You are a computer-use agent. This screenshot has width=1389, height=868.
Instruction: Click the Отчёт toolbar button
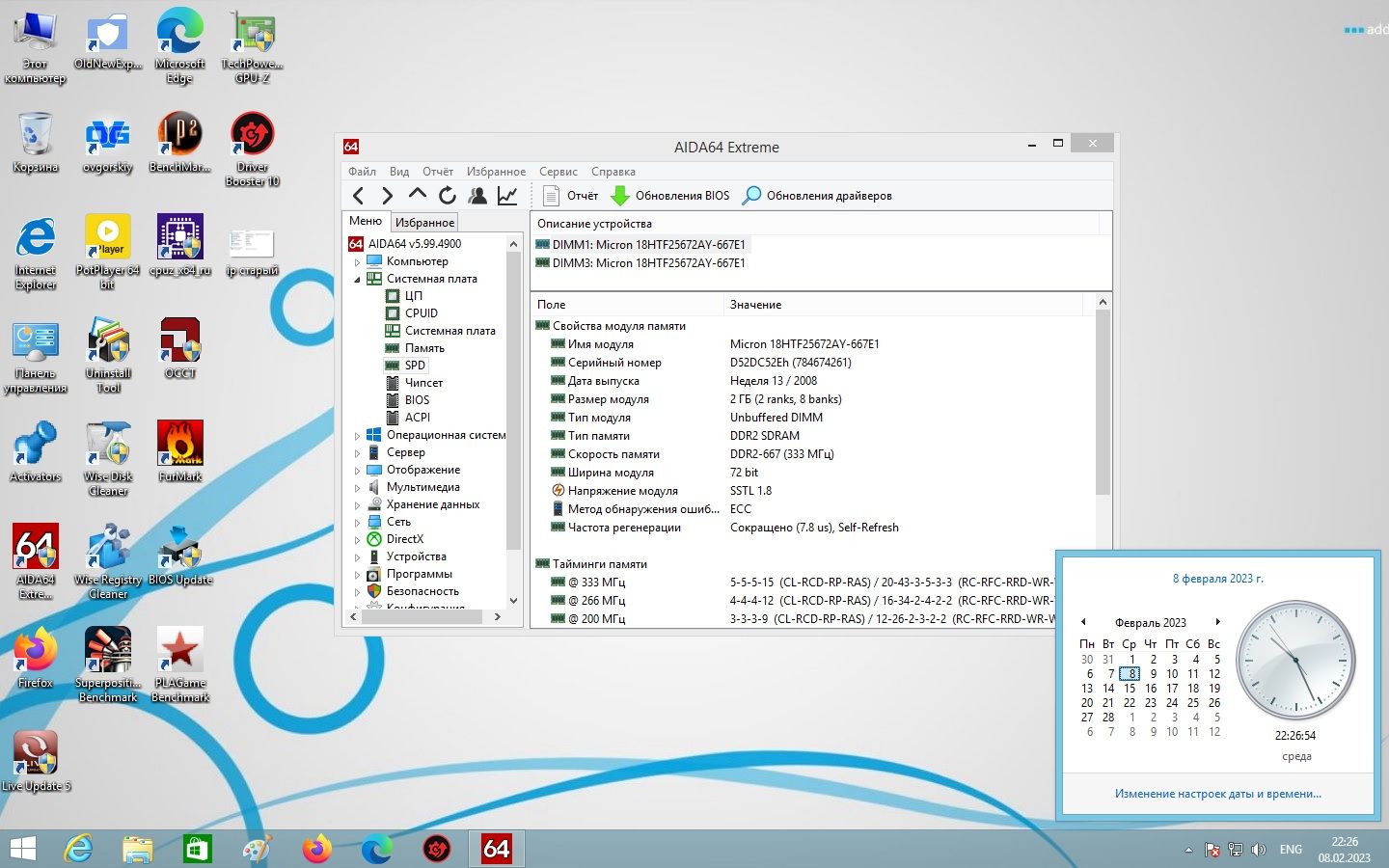click(x=571, y=196)
